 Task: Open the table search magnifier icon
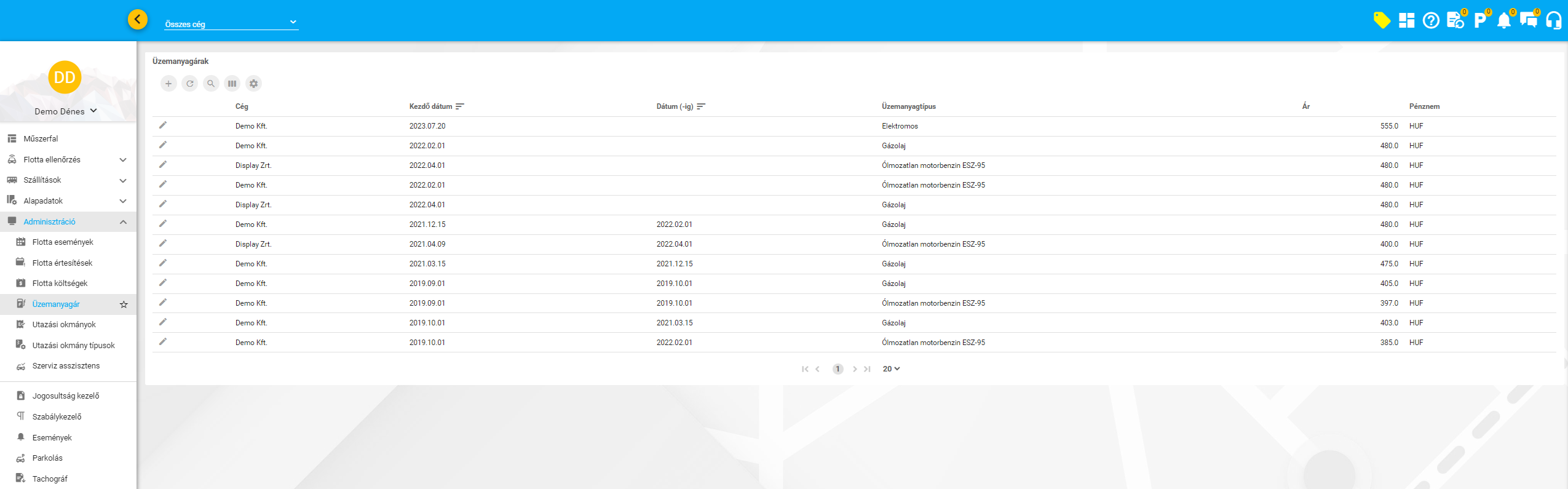coord(211,84)
